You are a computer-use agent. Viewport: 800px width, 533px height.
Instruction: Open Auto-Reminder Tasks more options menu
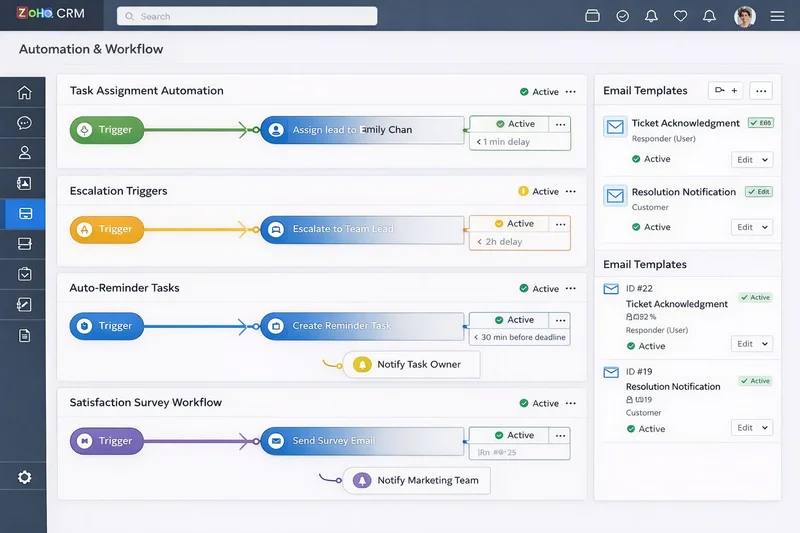pos(571,288)
